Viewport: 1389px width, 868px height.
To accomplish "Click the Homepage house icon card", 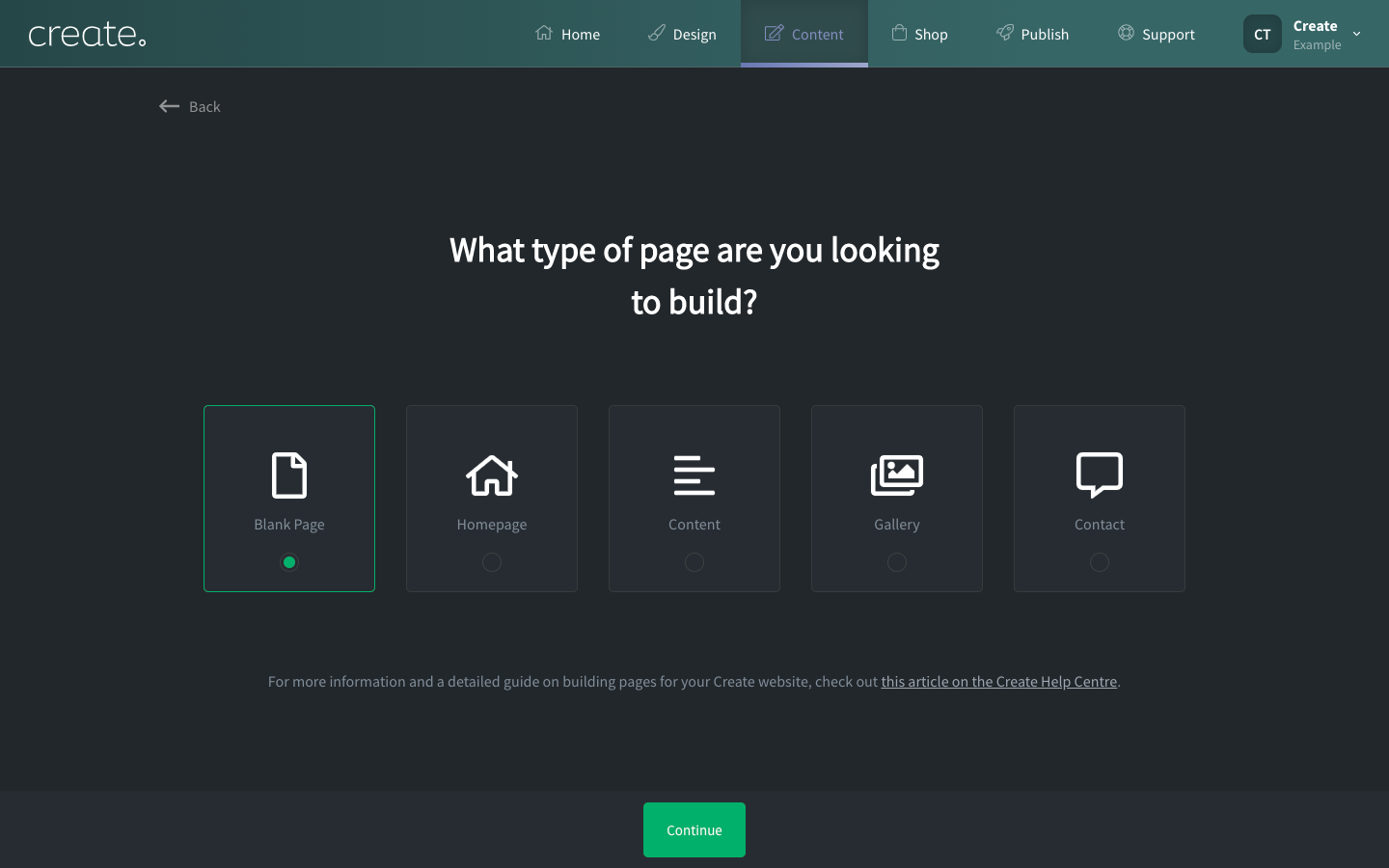I will pyautogui.click(x=492, y=475).
